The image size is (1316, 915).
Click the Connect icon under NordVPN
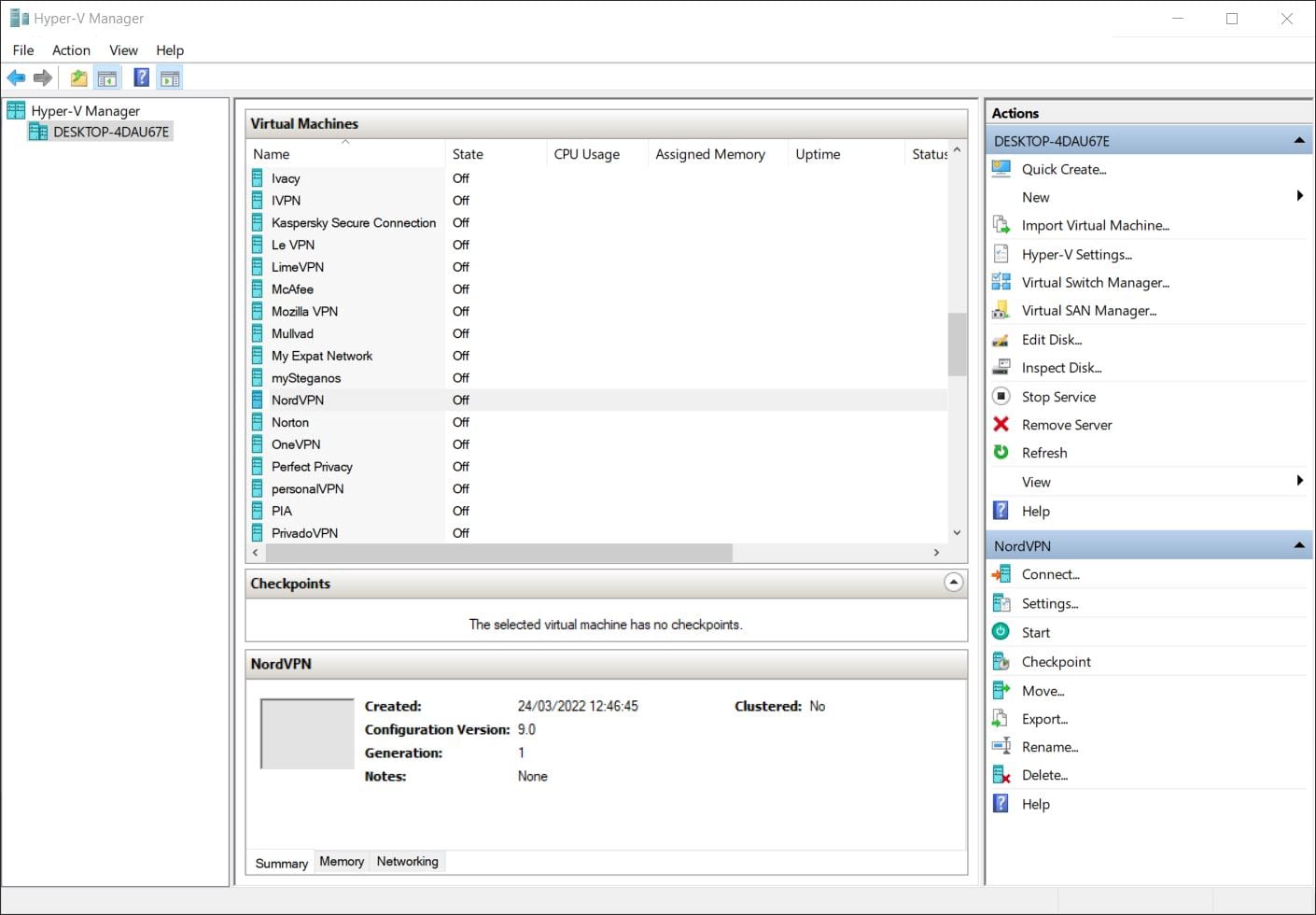tap(1001, 574)
